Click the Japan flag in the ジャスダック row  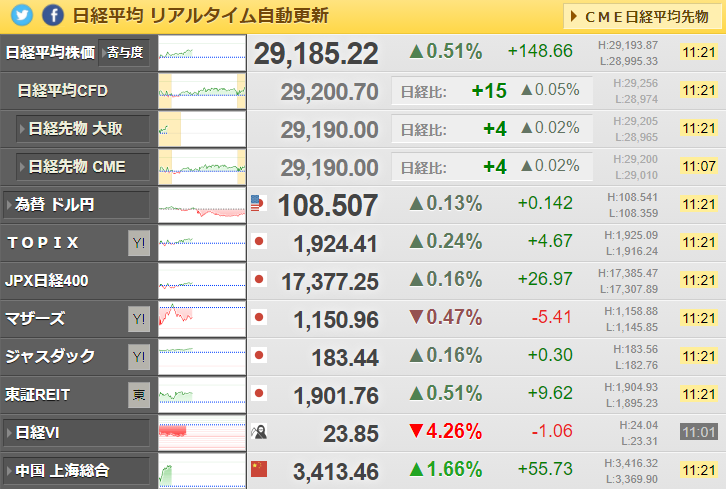(258, 355)
